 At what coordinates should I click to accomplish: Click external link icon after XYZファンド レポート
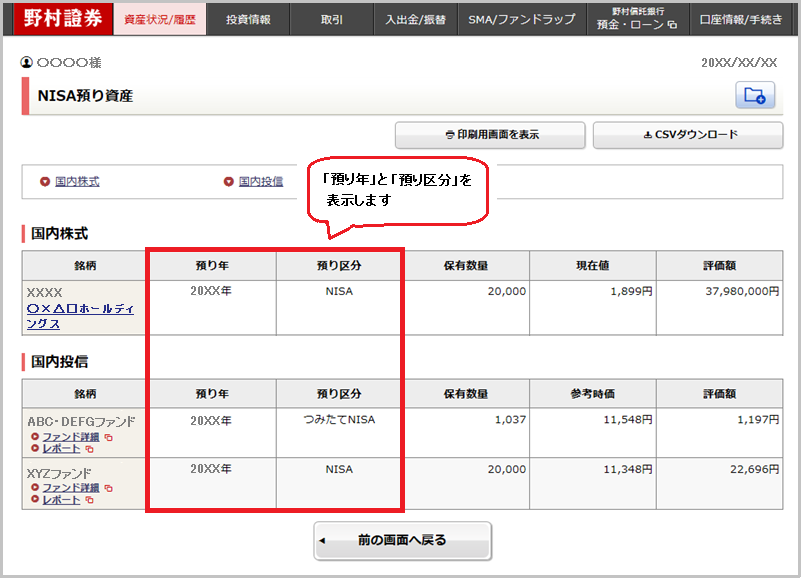[89, 500]
